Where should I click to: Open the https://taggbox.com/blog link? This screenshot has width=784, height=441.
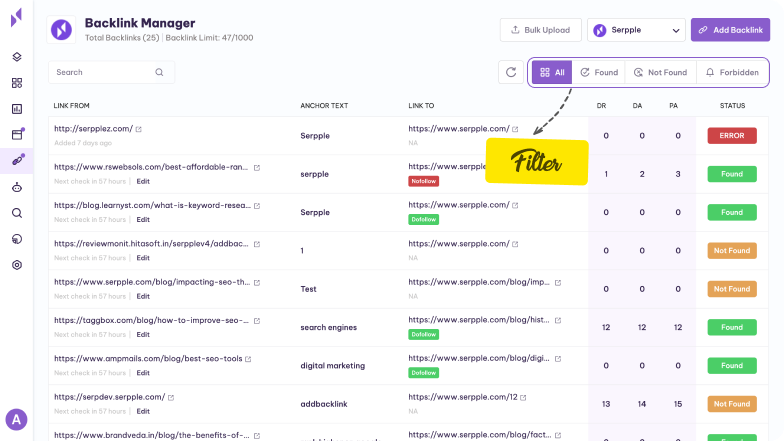(x=152, y=320)
